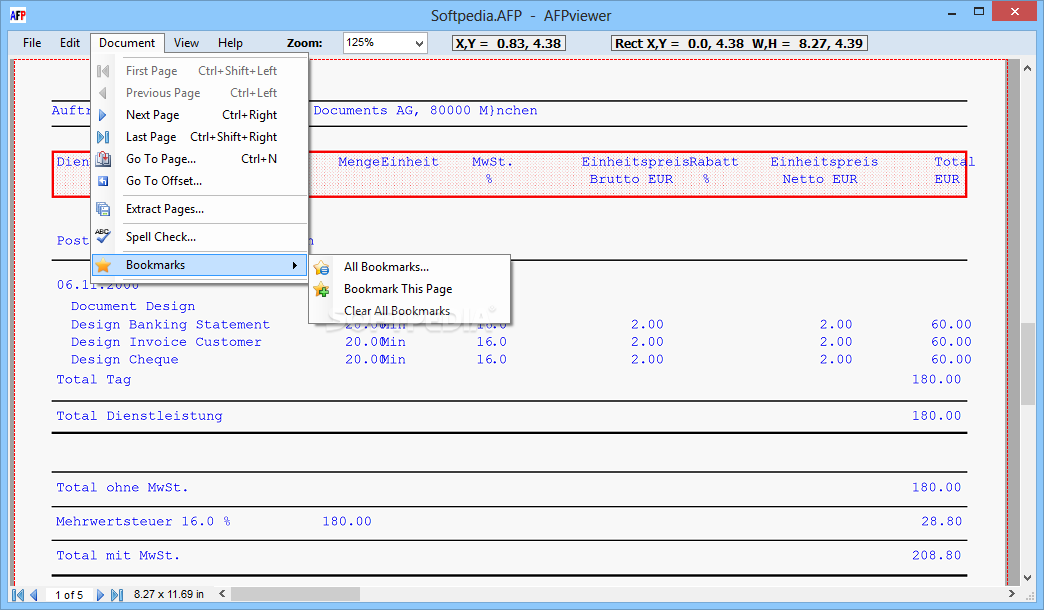Click the All Bookmarks star icon
The height and width of the screenshot is (610, 1044).
[321, 267]
